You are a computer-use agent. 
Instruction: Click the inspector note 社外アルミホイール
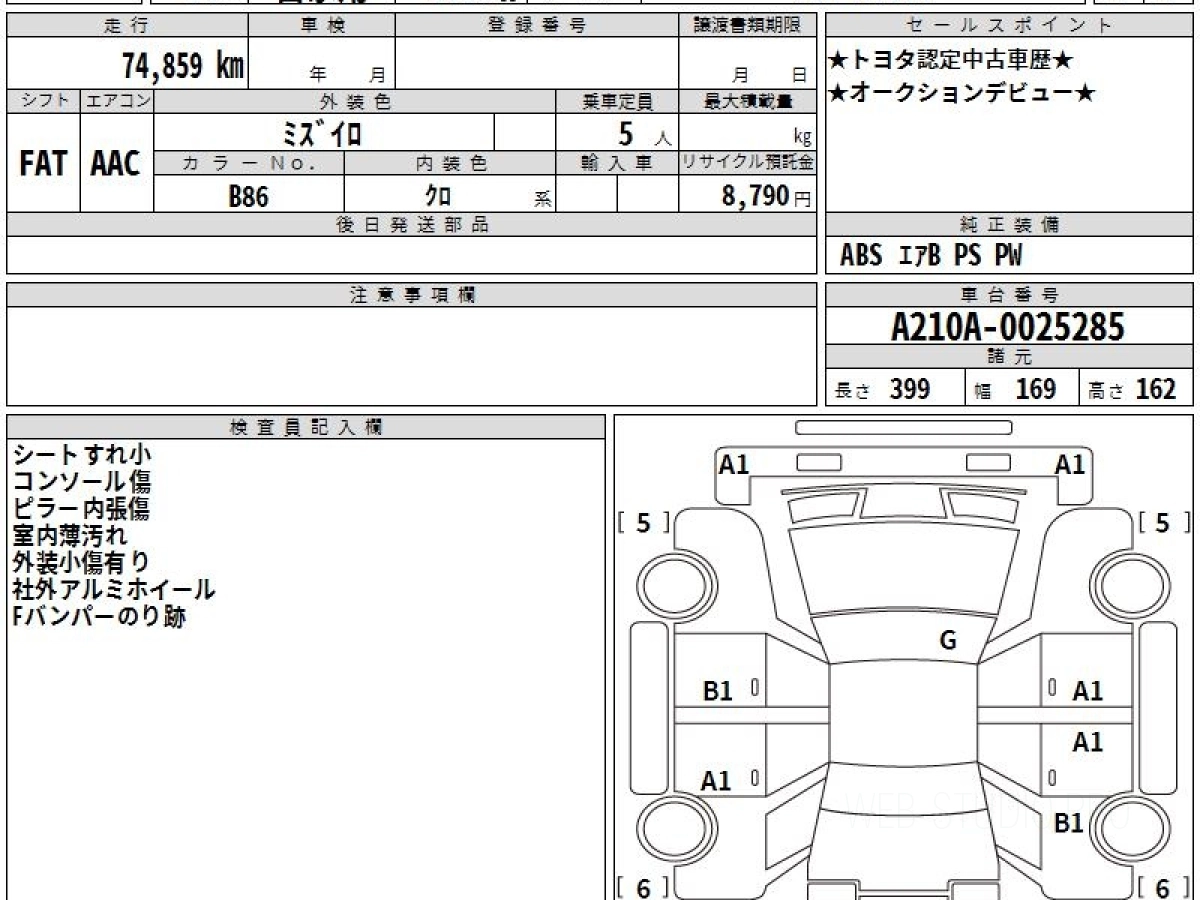pos(114,590)
